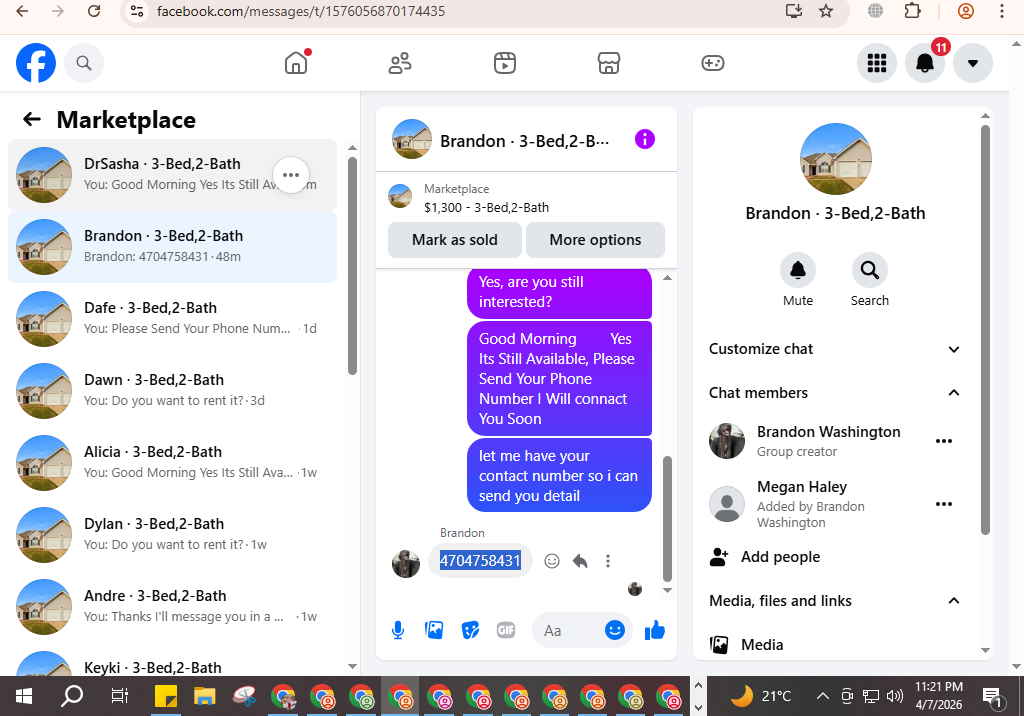
Task: Show hidden system tray icons
Action: click(823, 696)
